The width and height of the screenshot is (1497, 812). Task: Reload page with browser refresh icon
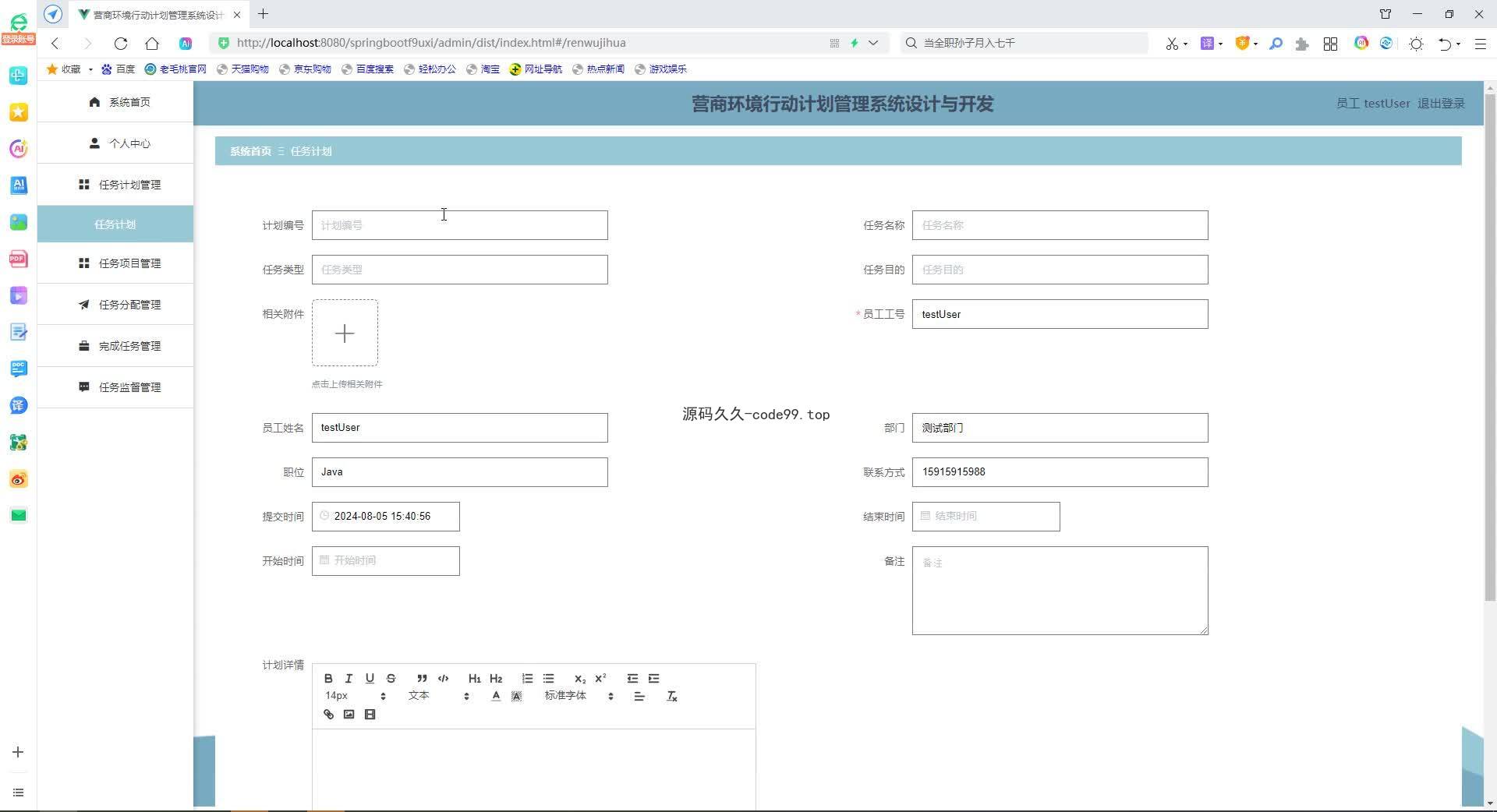[x=120, y=44]
